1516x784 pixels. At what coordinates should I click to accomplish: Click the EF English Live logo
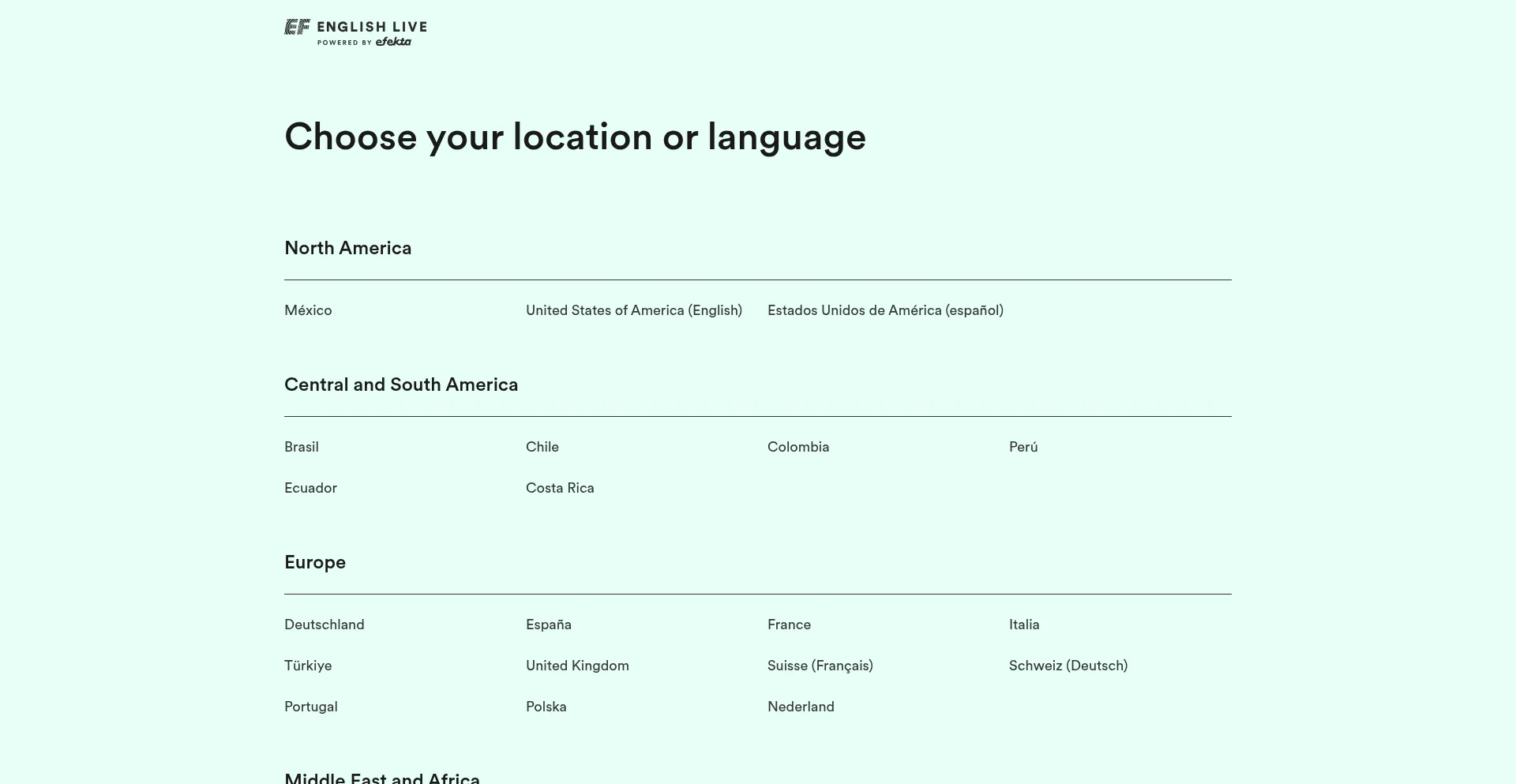pyautogui.click(x=355, y=32)
